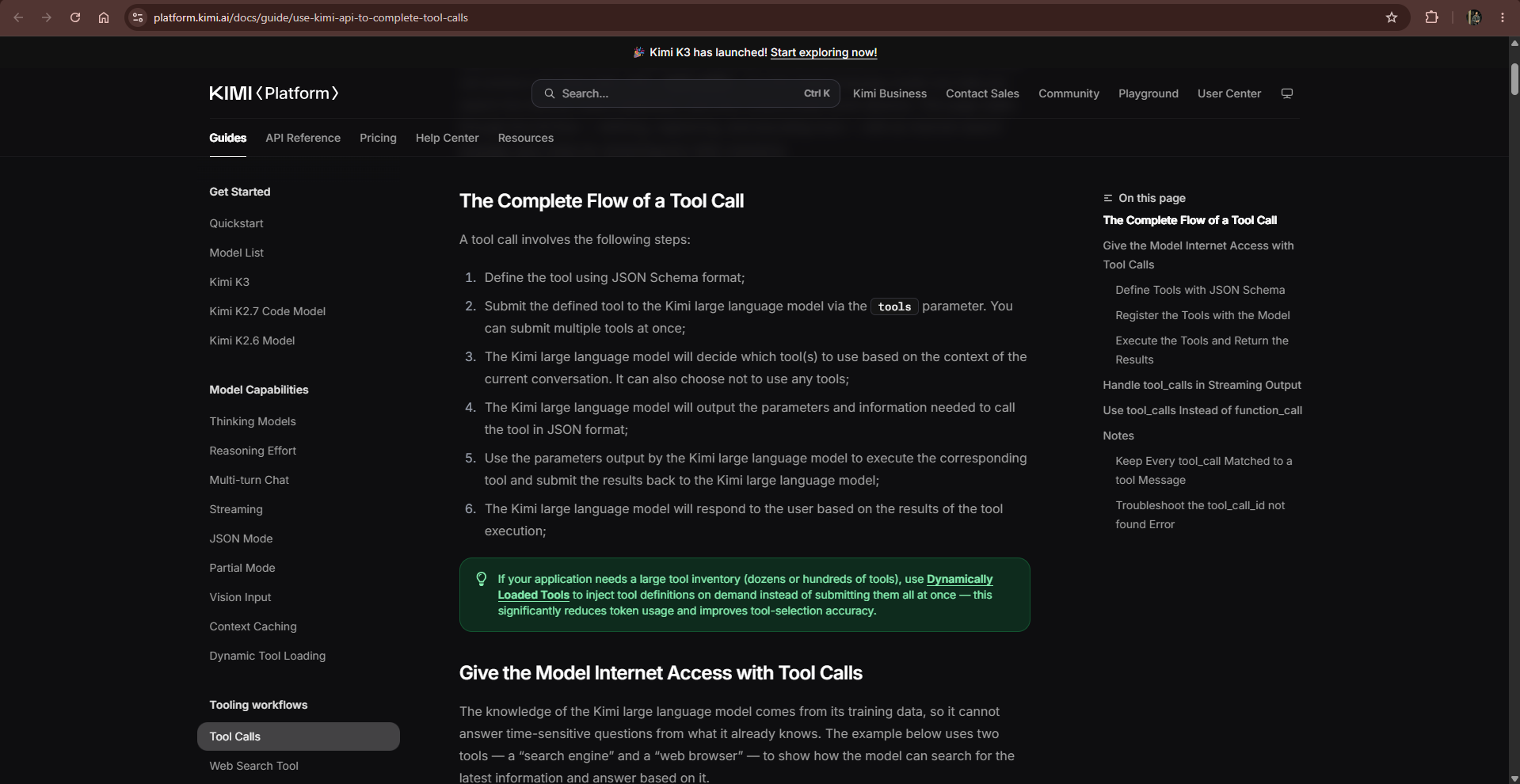Open Quickstart in sidebar
Screen dimensions: 1520x784
point(236,223)
